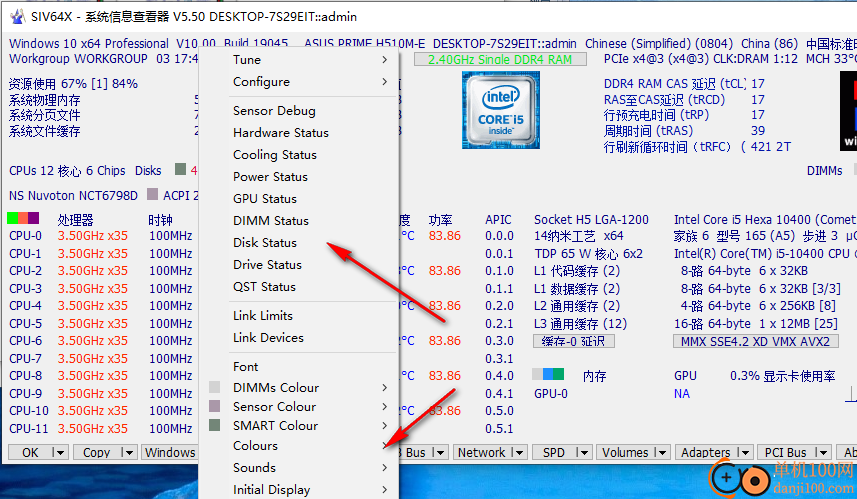The image size is (857, 499).
Task: Click the DIMMs label
Action: pos(825,171)
